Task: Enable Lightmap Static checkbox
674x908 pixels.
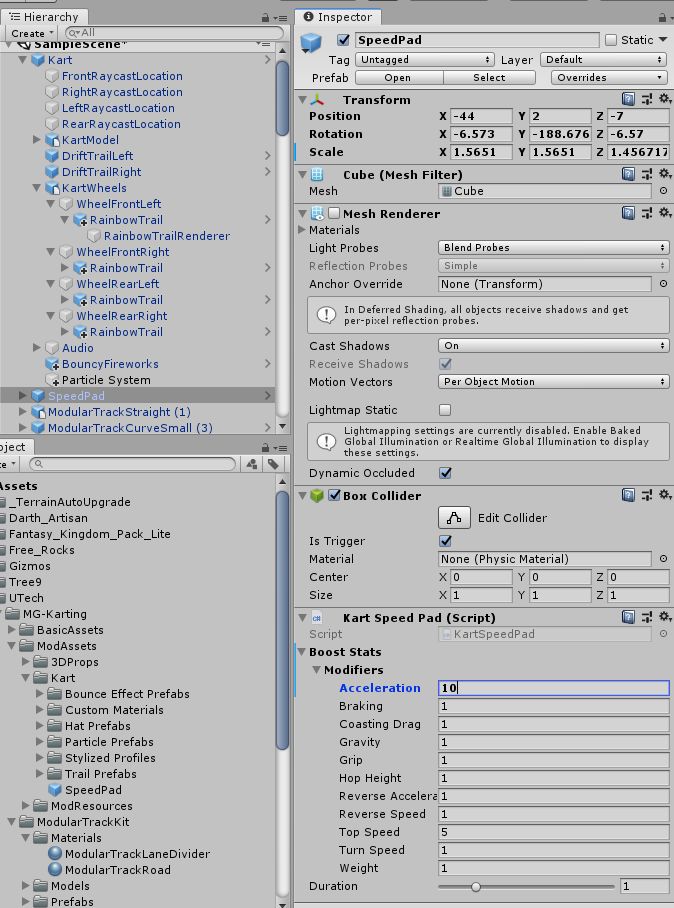Action: [445, 410]
